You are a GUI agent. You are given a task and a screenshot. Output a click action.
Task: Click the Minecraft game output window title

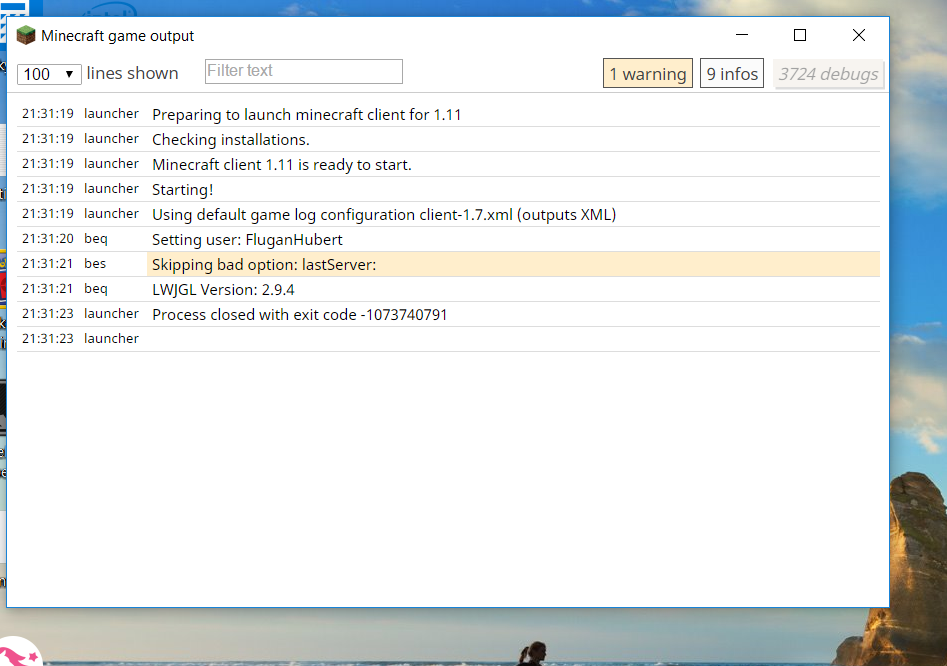[118, 36]
